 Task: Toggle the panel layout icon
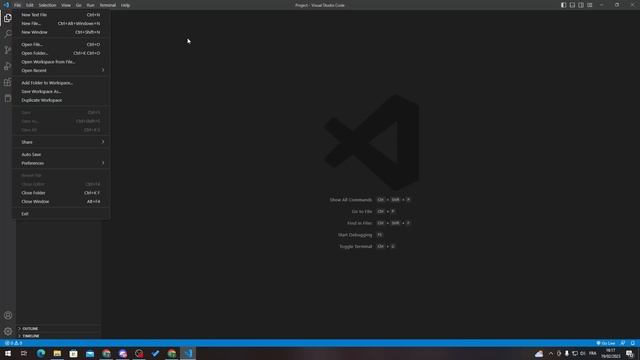(x=572, y=5)
